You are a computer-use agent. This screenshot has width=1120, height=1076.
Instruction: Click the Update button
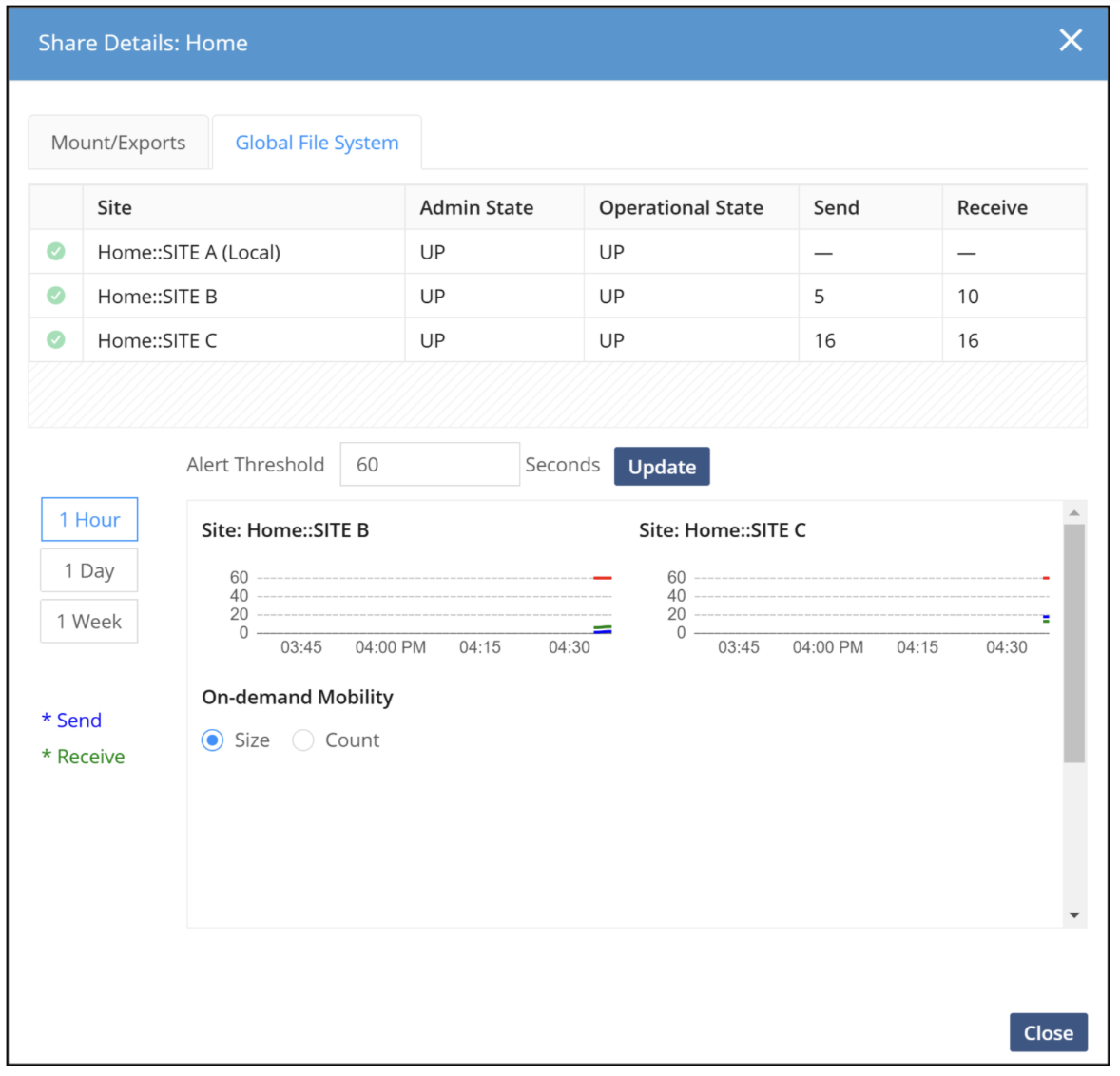click(662, 467)
